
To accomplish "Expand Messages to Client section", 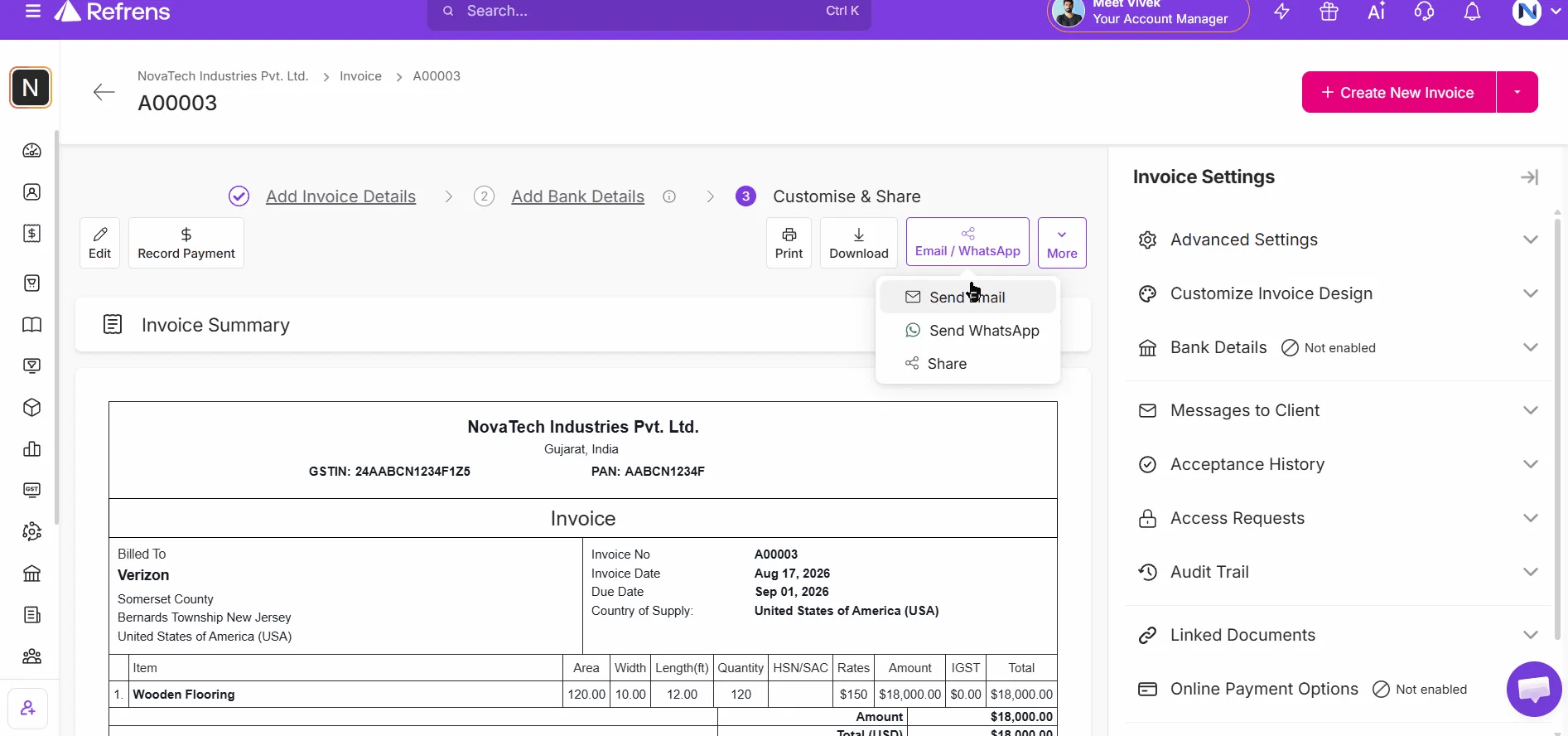I will point(1338,410).
